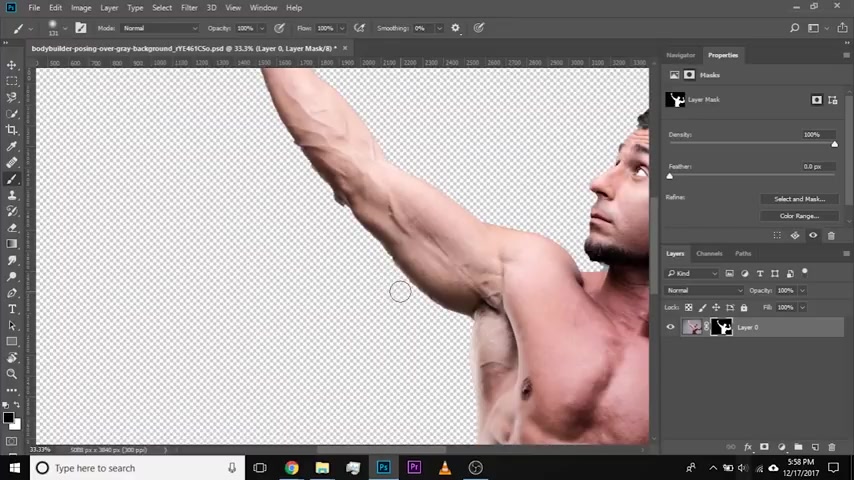Click the Density slider handle
Screen dimensions: 854x480
(834, 144)
